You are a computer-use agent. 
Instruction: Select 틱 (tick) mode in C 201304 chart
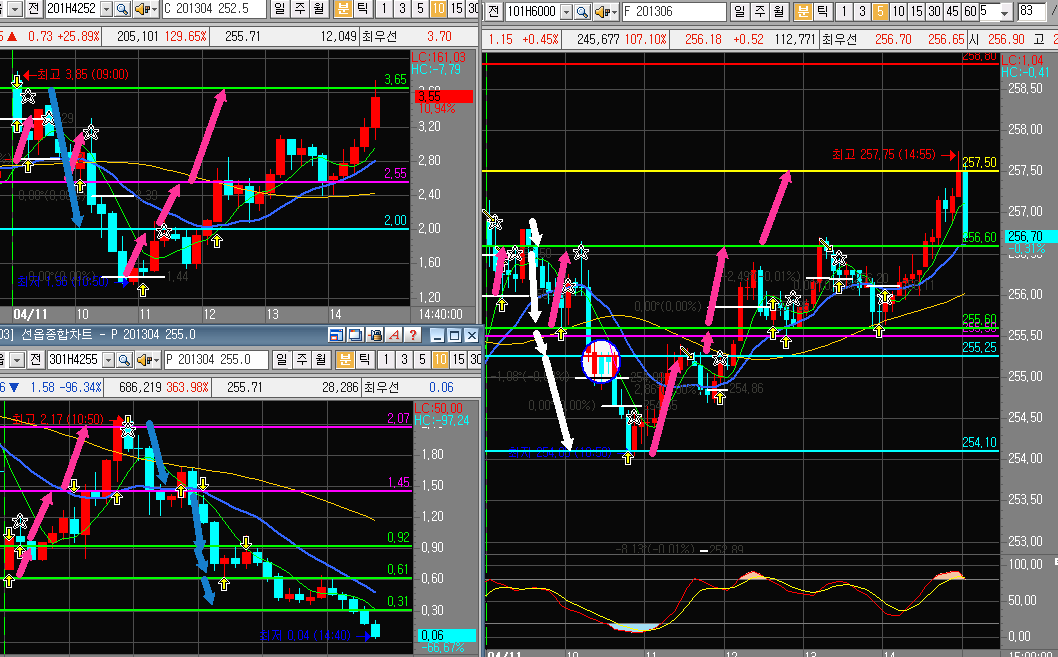pyautogui.click(x=362, y=9)
